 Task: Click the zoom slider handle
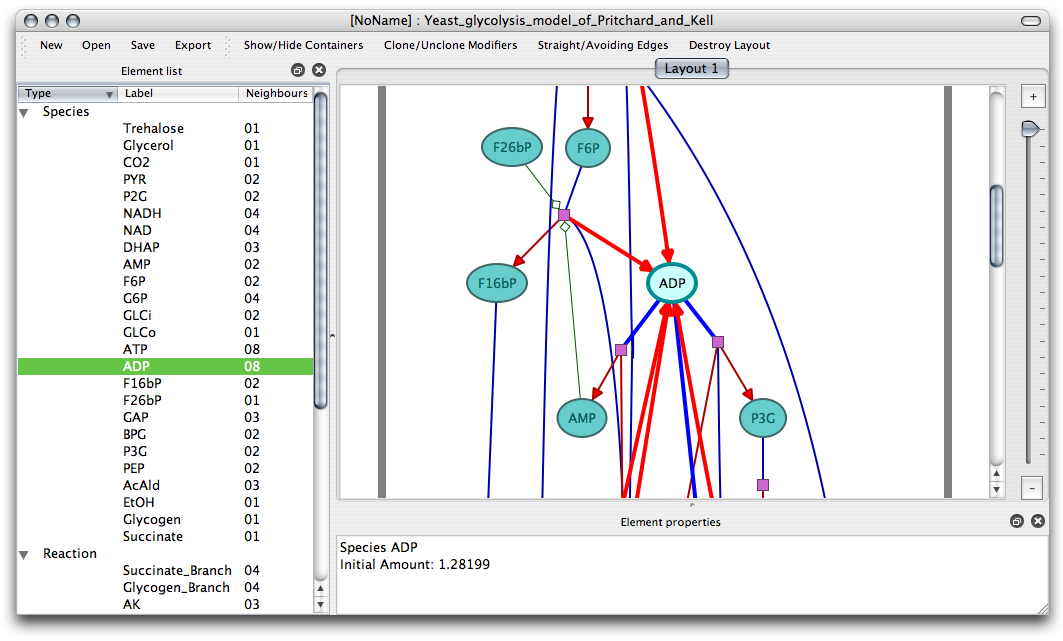1030,129
